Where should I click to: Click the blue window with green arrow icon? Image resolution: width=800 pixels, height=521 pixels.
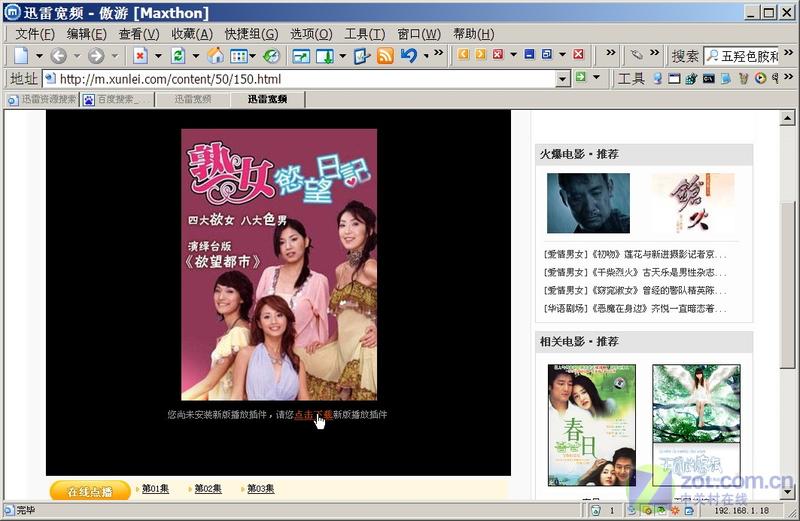click(301, 56)
